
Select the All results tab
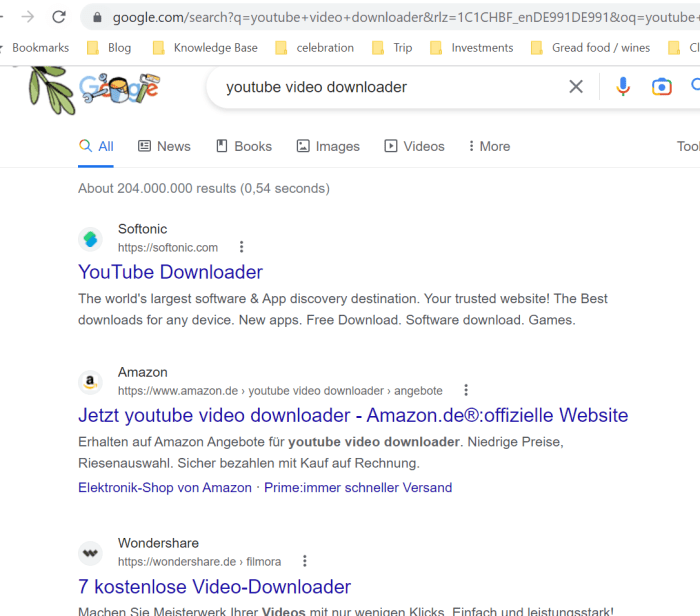[x=96, y=146]
